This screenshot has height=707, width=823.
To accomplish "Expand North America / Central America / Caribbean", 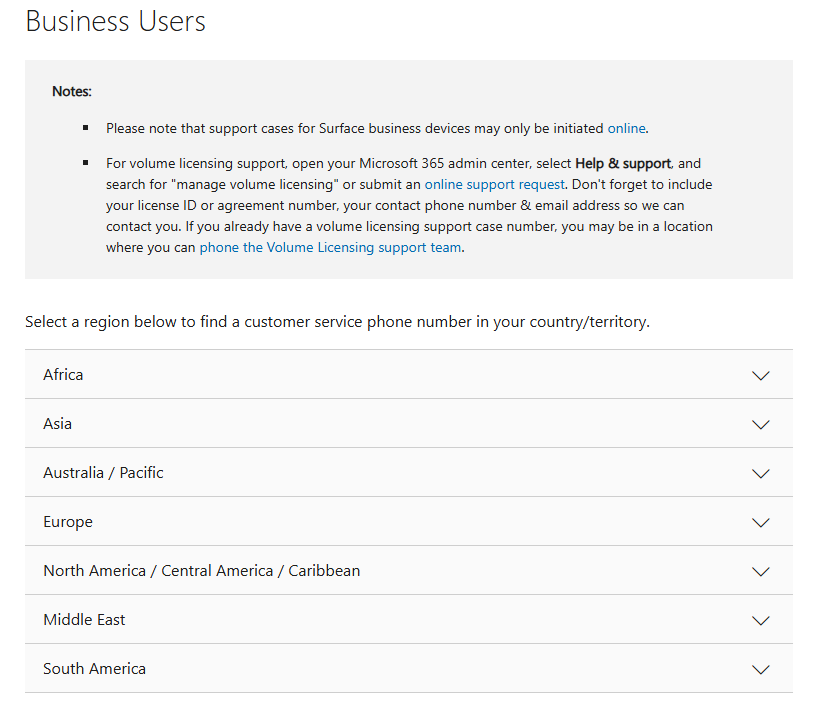I will 201,571.
